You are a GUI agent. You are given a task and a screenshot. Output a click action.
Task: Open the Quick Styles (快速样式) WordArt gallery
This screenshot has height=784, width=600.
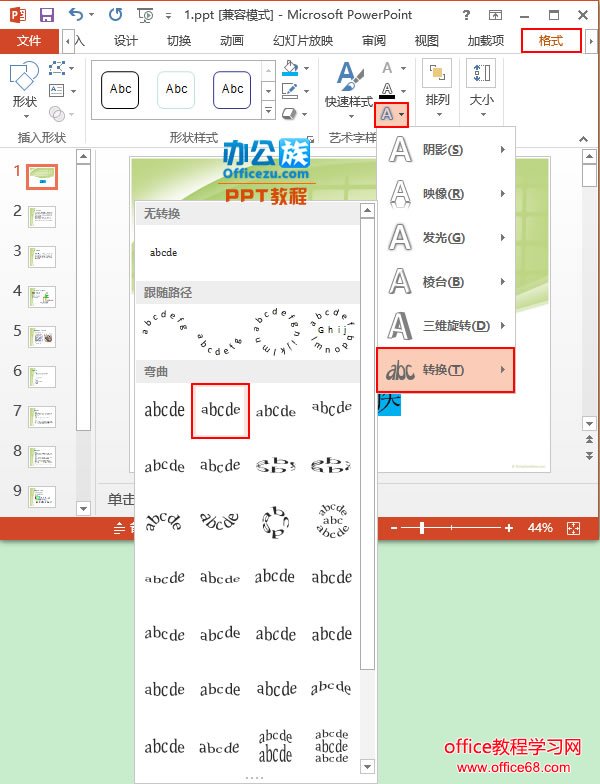(350, 90)
